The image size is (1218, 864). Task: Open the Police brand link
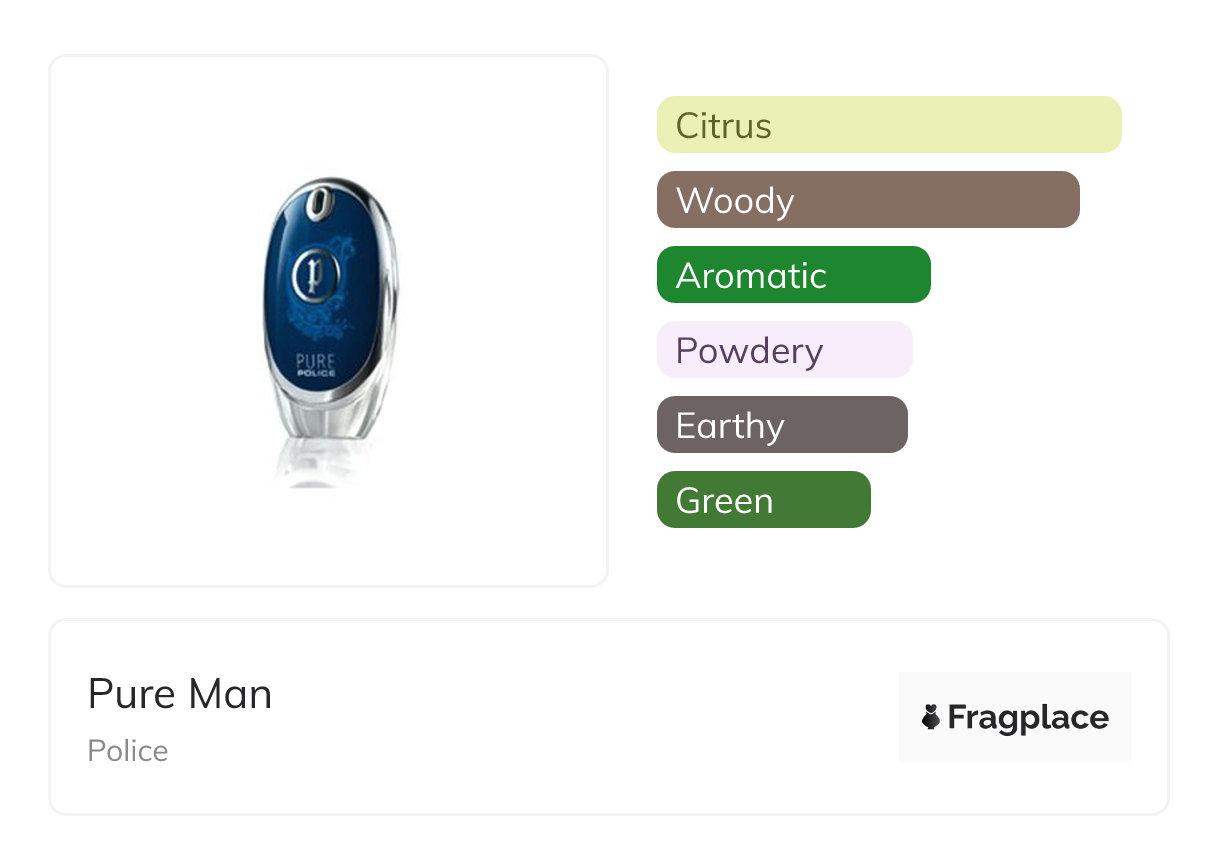pos(128,751)
